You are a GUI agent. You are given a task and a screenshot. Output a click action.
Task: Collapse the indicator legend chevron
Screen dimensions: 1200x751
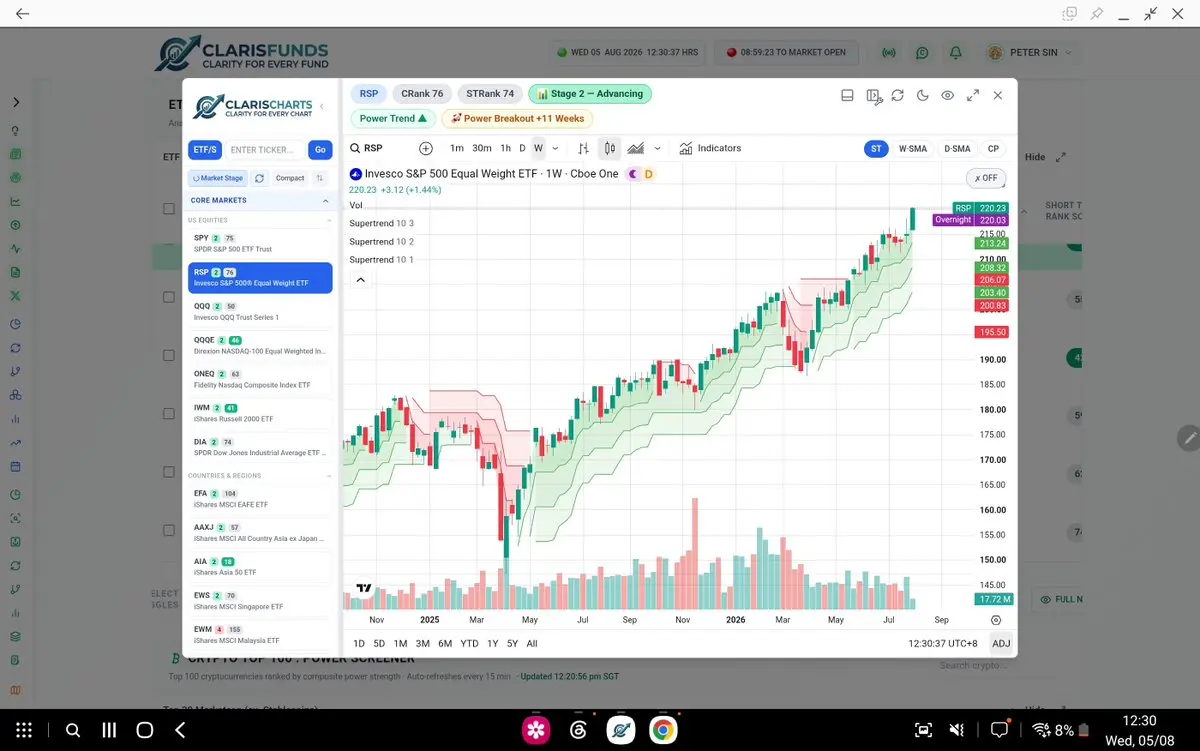pos(360,280)
